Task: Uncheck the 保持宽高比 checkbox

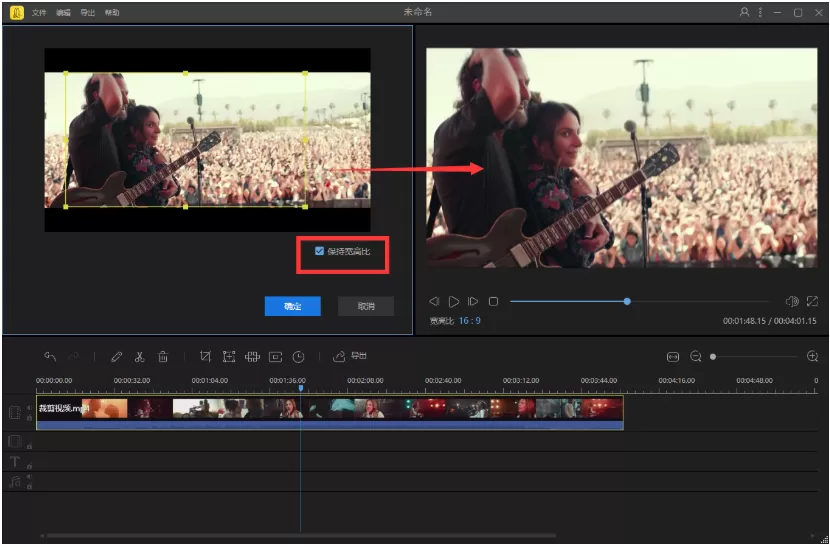Action: [x=319, y=251]
